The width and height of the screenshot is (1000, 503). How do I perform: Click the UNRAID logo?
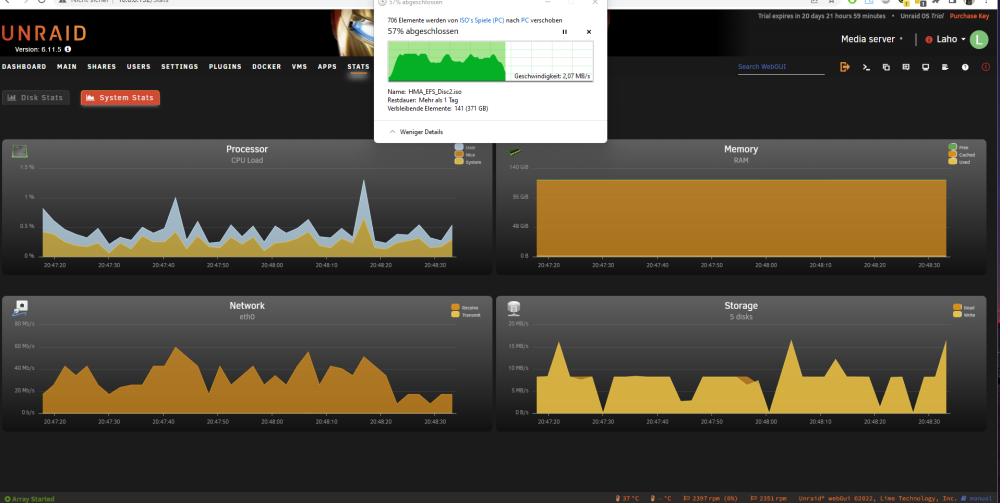(44, 33)
